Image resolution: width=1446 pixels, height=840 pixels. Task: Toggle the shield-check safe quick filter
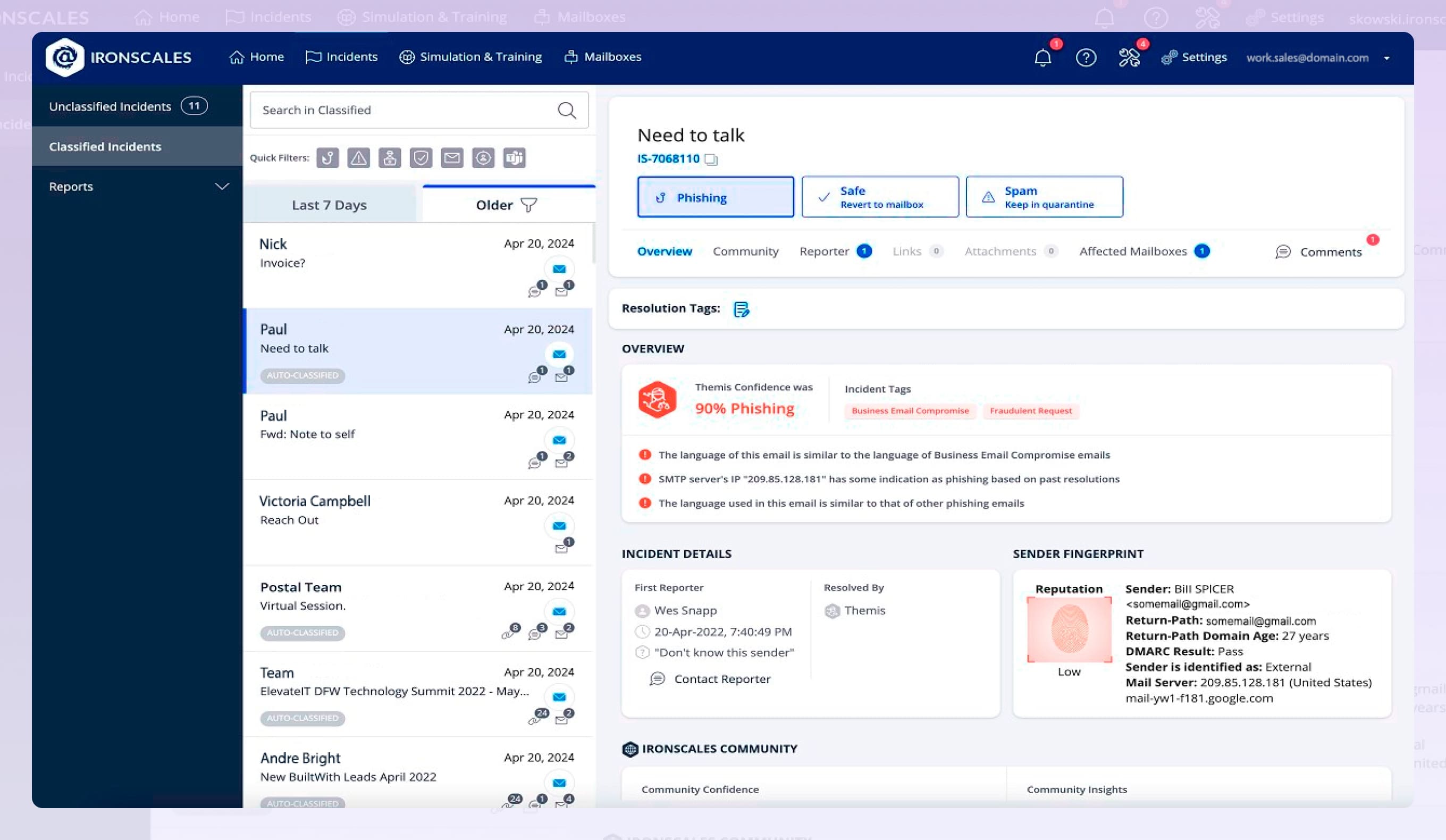(422, 158)
